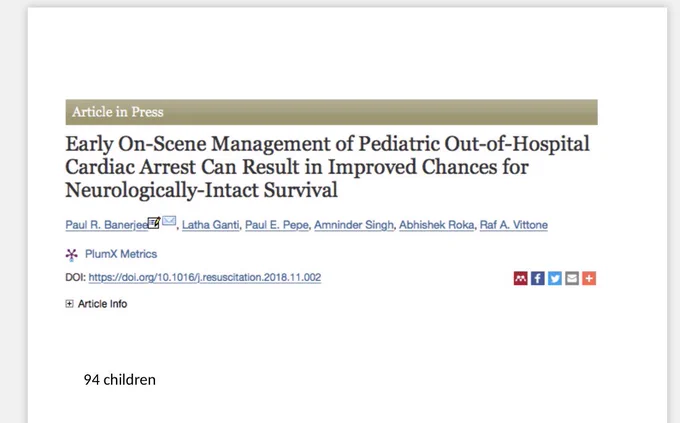Share the article on Twitter

tap(555, 278)
